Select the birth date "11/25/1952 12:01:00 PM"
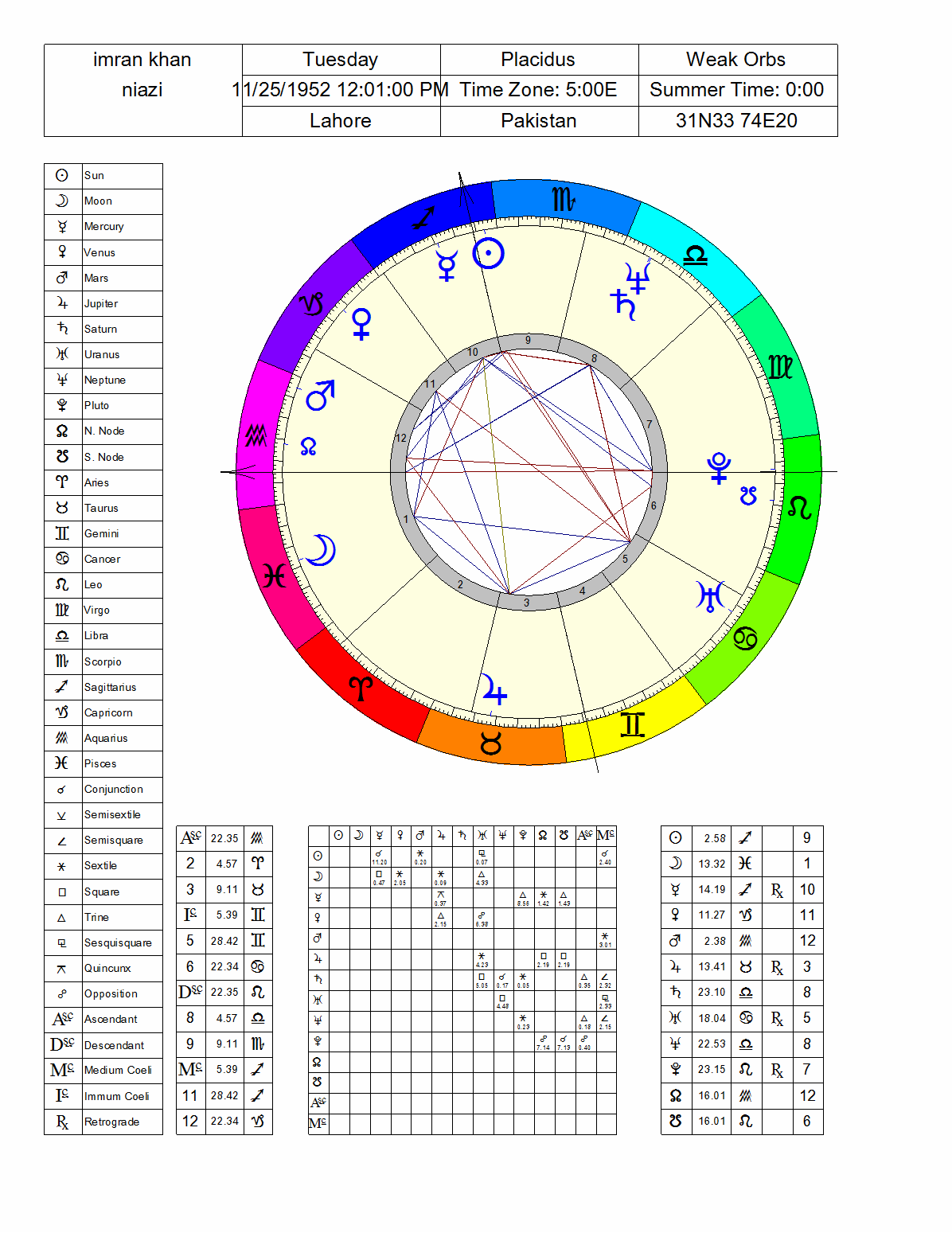The height and width of the screenshot is (1233, 952). coord(341,90)
